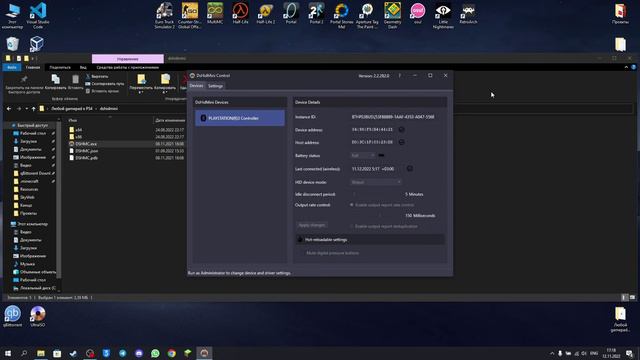This screenshot has height=360, width=640.
Task: Open the Recycle Bin icon
Action: (x=12, y=44)
